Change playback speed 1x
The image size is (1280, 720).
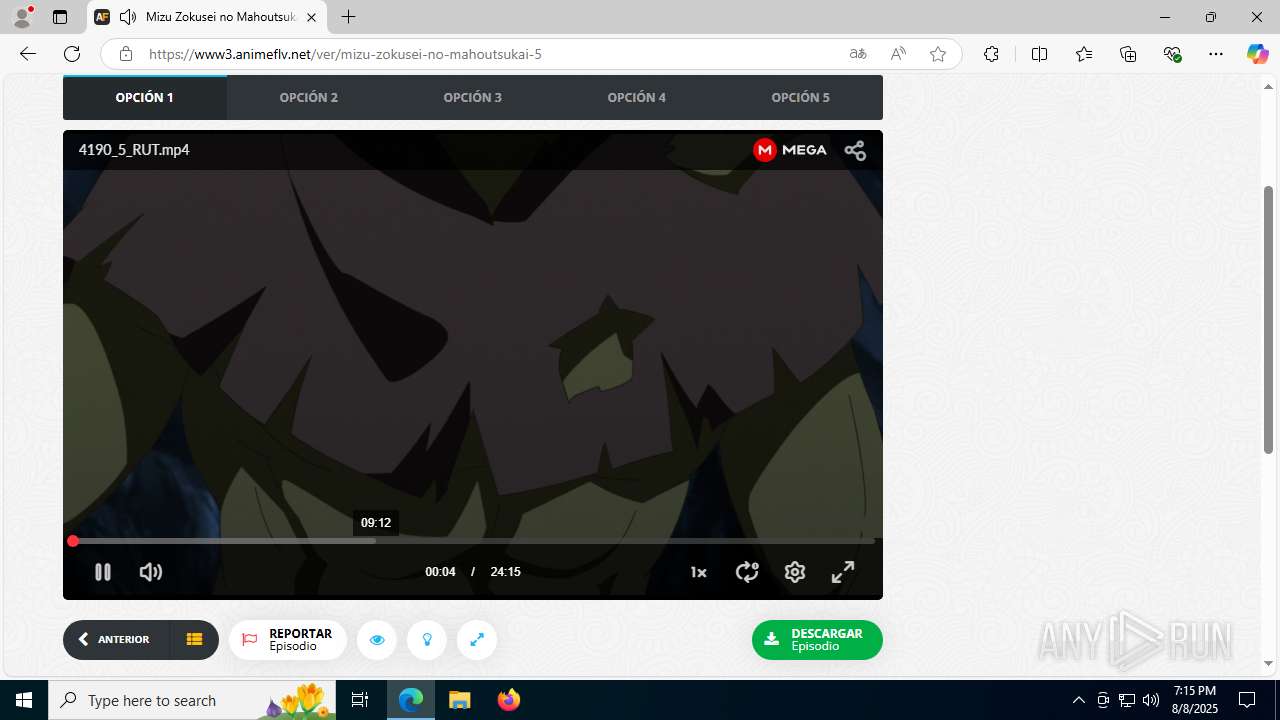tap(698, 572)
